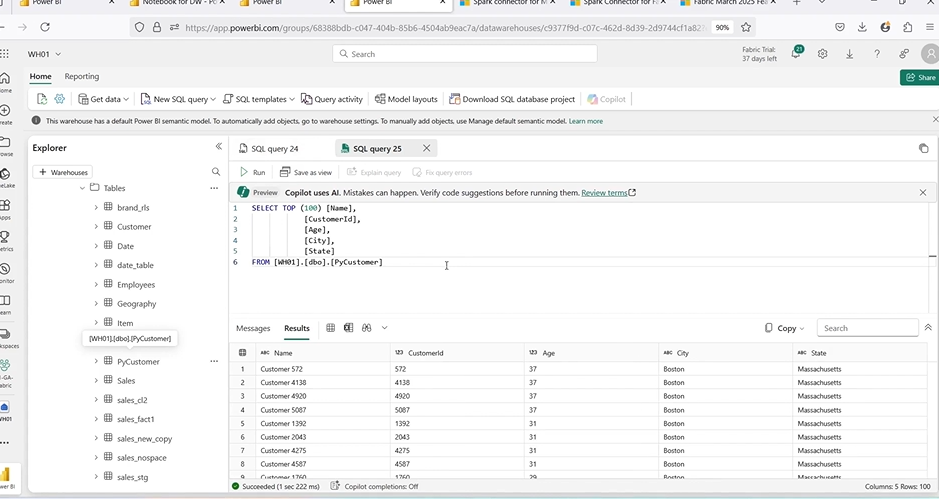Open notifications bell with badge 21
The height and width of the screenshot is (499, 939).
796,53
